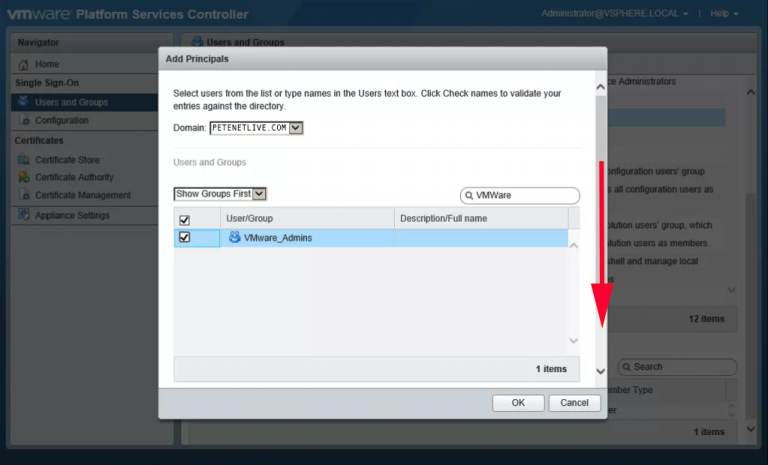768x465 pixels.
Task: Click the Appliance Settings icon
Action: 24,215
